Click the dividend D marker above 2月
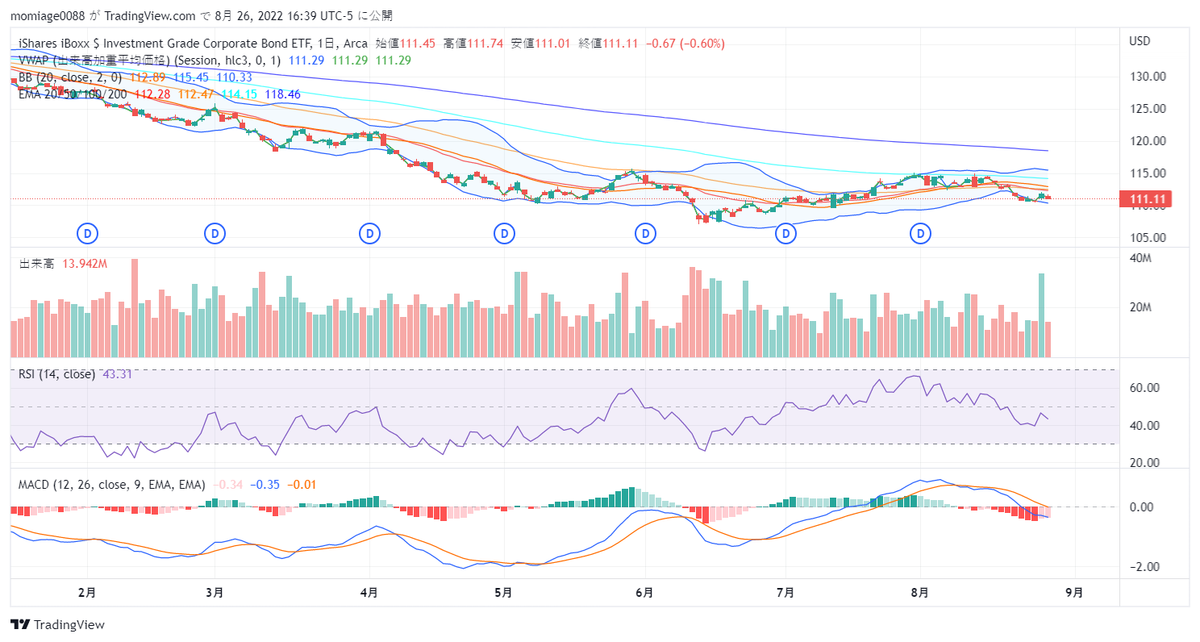Viewport: 1200px width, 642px height. pyautogui.click(x=88, y=233)
